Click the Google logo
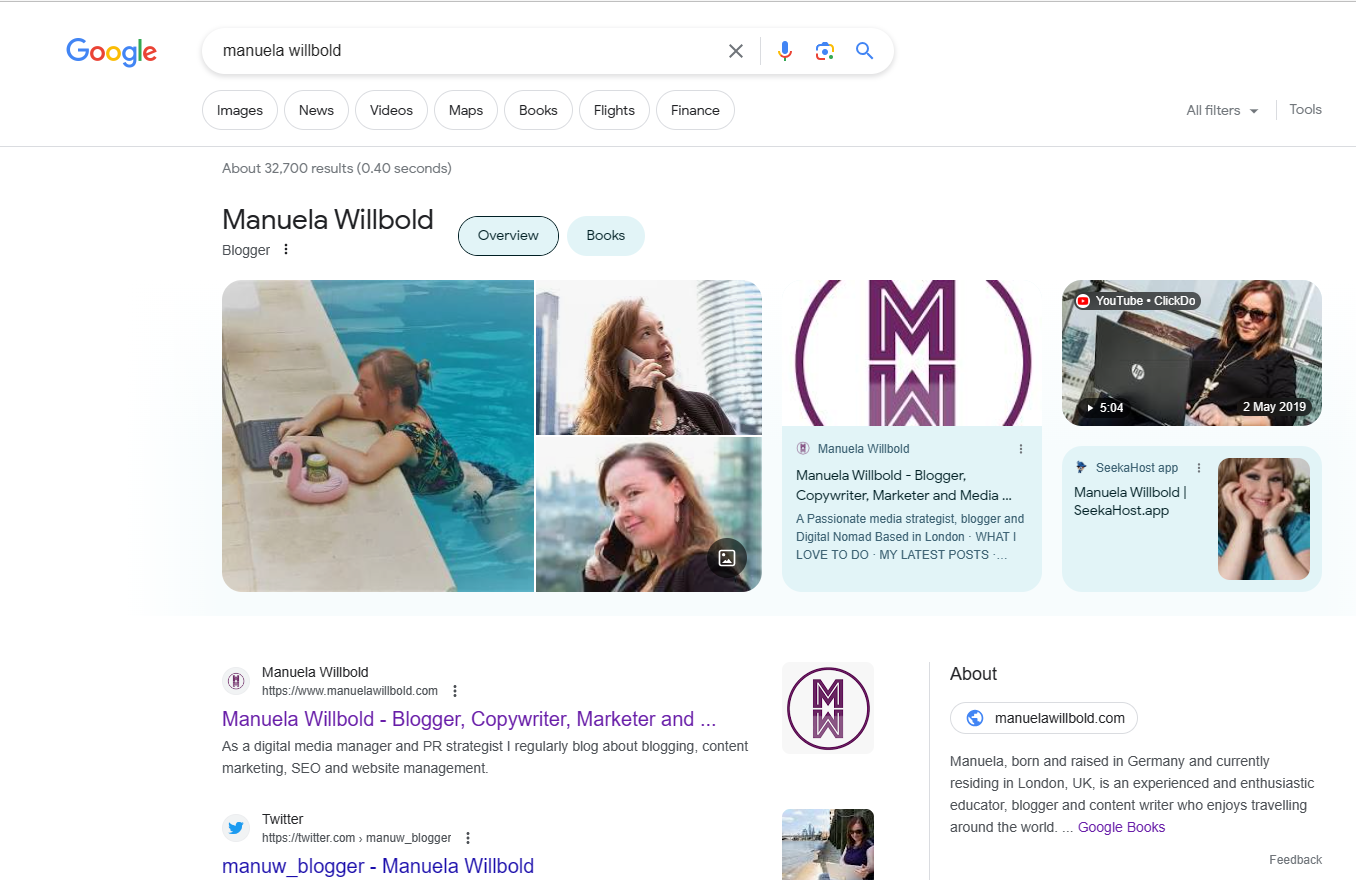This screenshot has height=880, width=1356. pyautogui.click(x=111, y=51)
